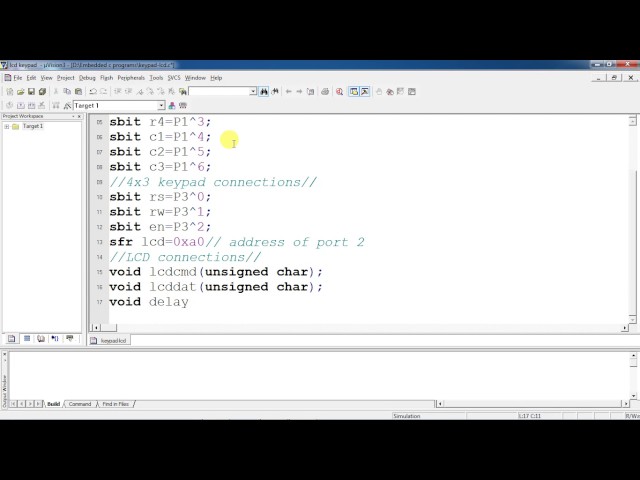Screen dimensions: 640x480
Task: Open the Find text combo dropdown arrow
Action: (x=253, y=91)
